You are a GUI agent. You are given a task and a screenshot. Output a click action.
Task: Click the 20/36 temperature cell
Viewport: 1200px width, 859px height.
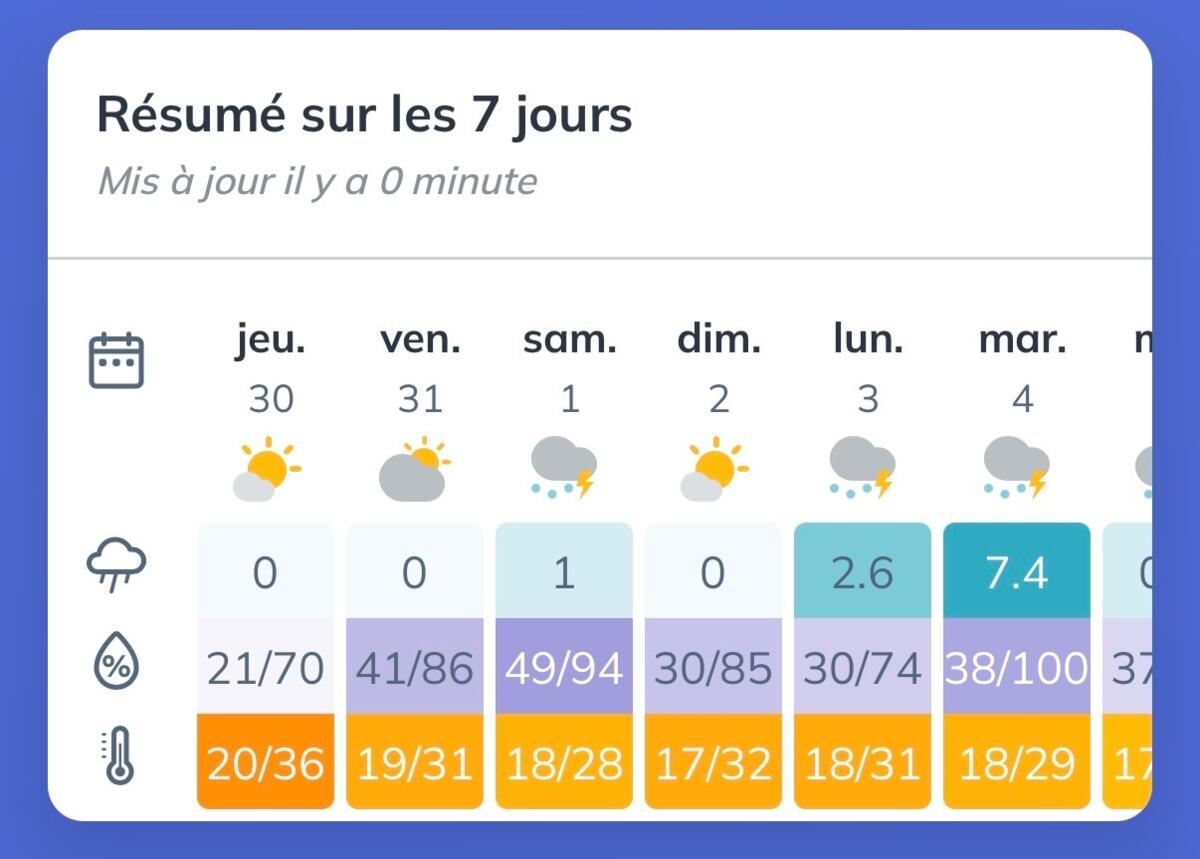pyautogui.click(x=265, y=761)
